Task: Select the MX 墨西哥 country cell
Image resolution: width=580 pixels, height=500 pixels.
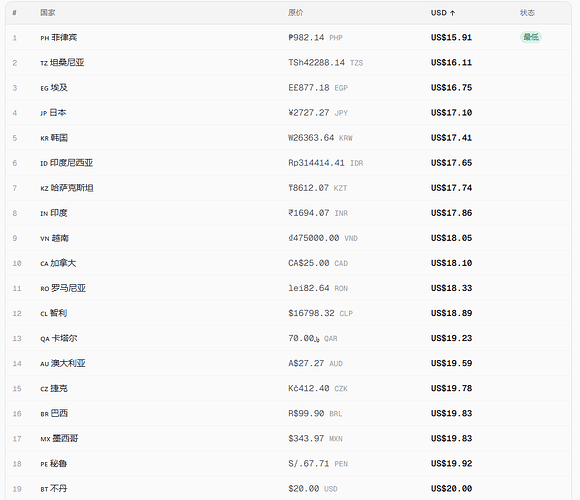Action: pyautogui.click(x=59, y=439)
